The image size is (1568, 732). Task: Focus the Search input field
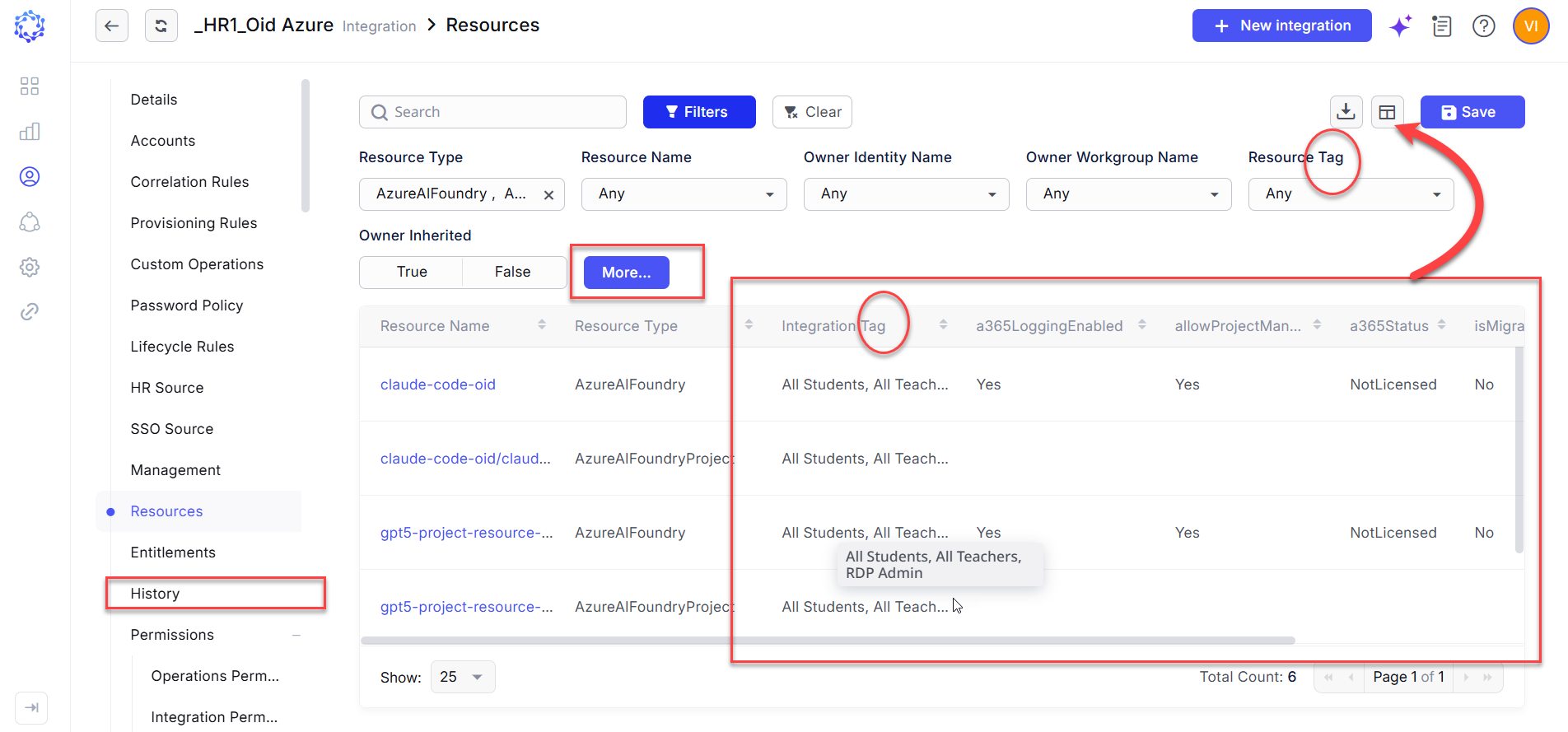(492, 112)
